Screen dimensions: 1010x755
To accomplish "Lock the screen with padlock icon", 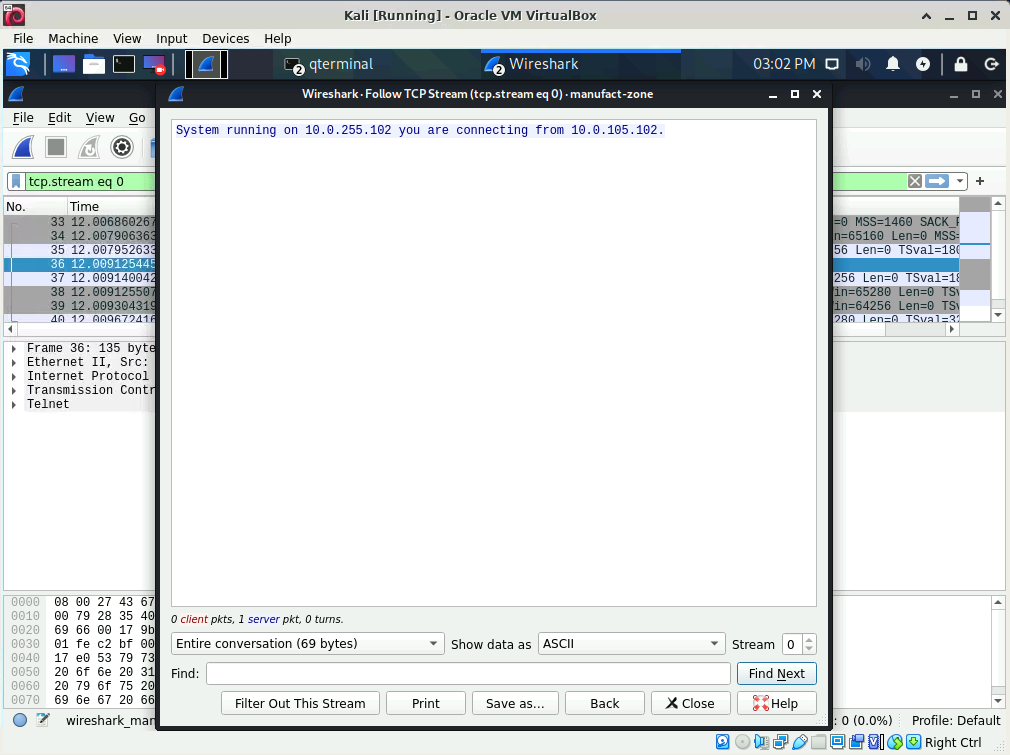I will (x=960, y=64).
